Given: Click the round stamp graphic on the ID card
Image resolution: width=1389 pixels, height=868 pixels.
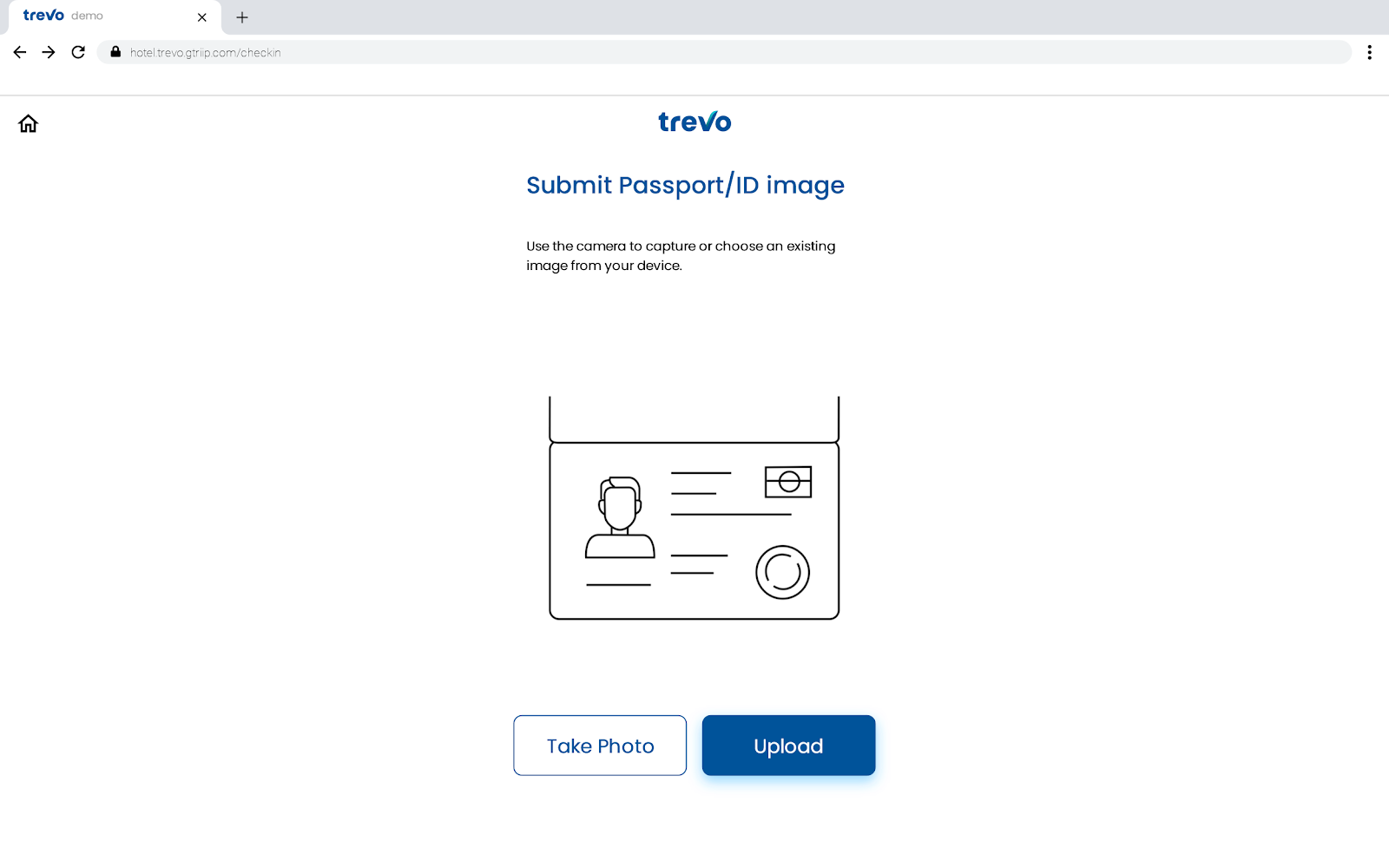Looking at the screenshot, I should 782,573.
